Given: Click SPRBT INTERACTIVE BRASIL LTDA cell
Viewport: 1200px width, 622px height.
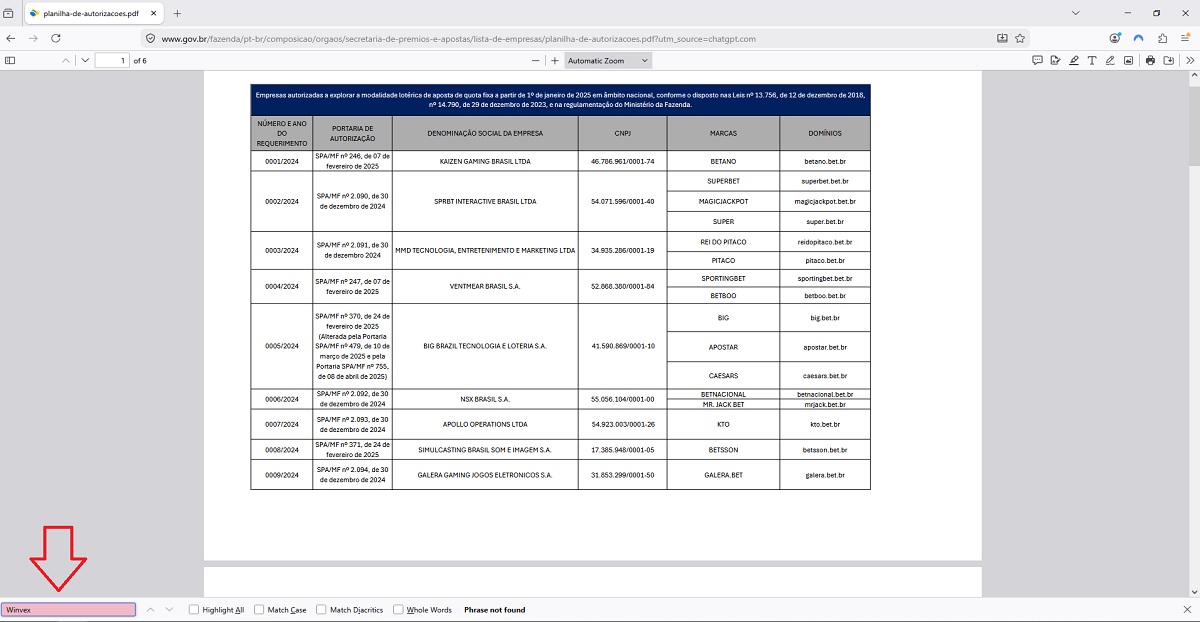Looking at the screenshot, I should 485,201.
